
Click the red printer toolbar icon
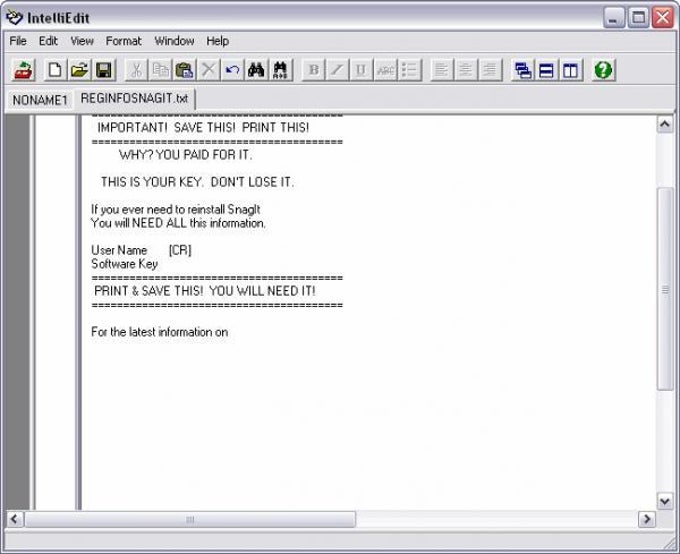point(23,70)
